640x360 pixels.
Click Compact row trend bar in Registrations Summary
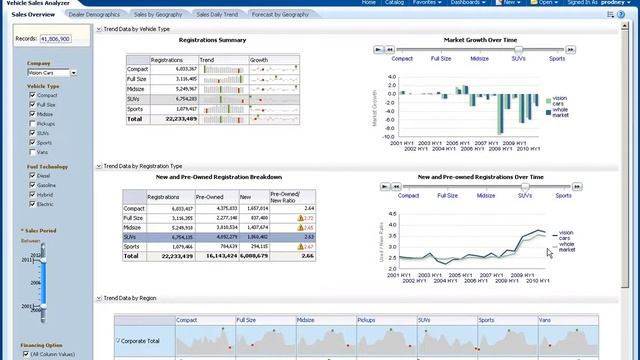pyautogui.click(x=224, y=69)
